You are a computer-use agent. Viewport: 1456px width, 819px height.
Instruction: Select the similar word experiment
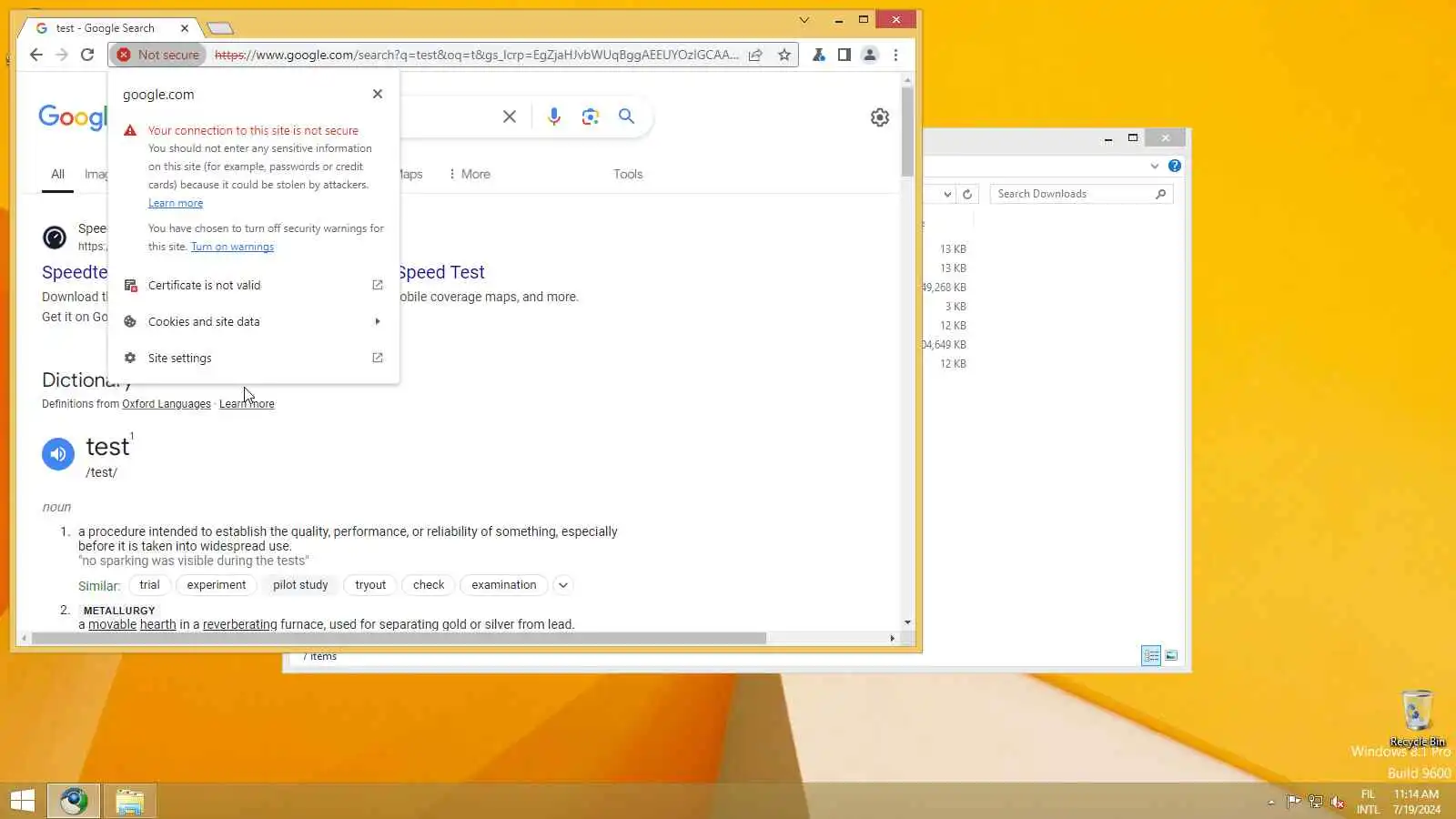(x=217, y=585)
